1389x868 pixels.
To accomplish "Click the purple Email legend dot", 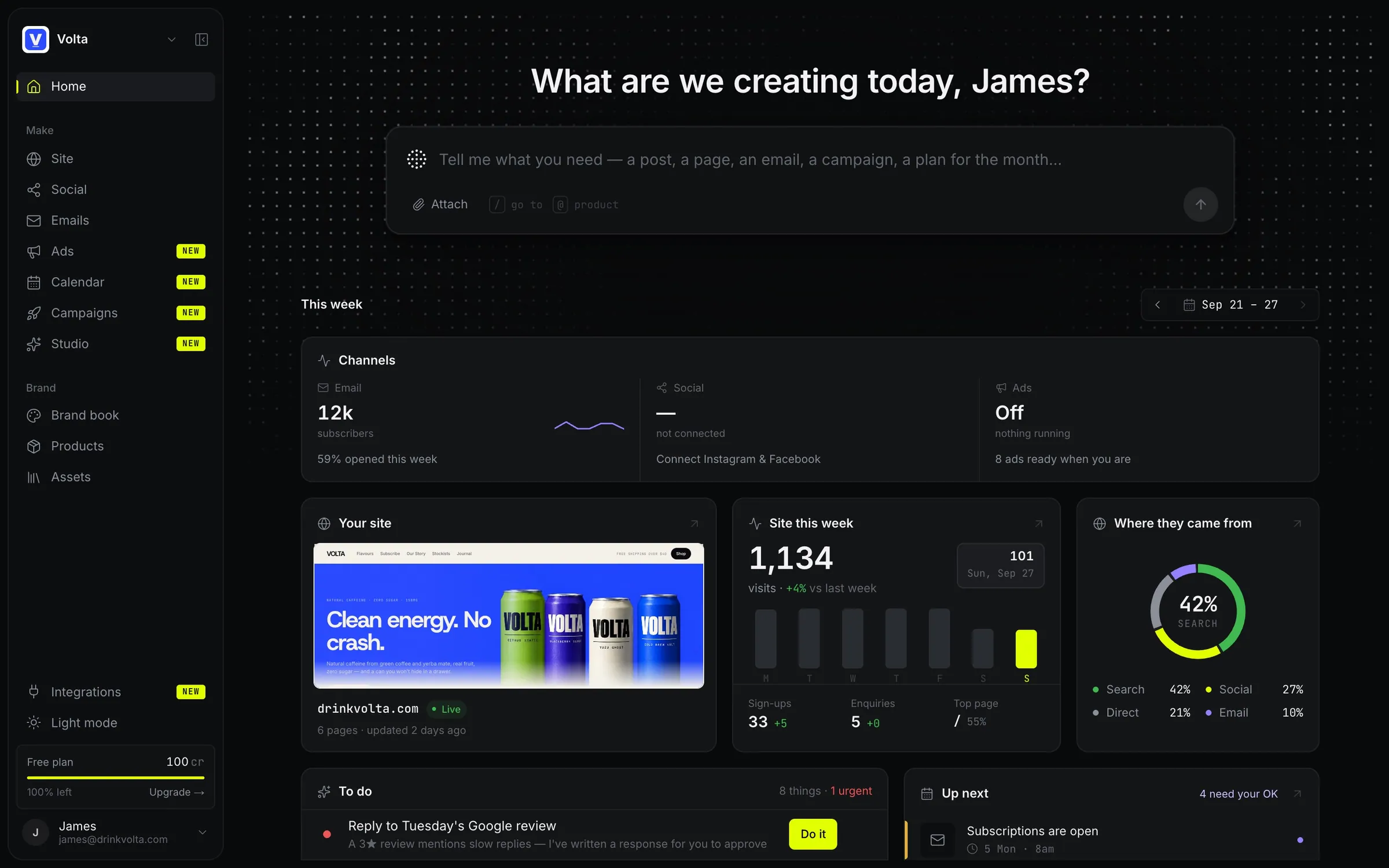I will click(1208, 713).
